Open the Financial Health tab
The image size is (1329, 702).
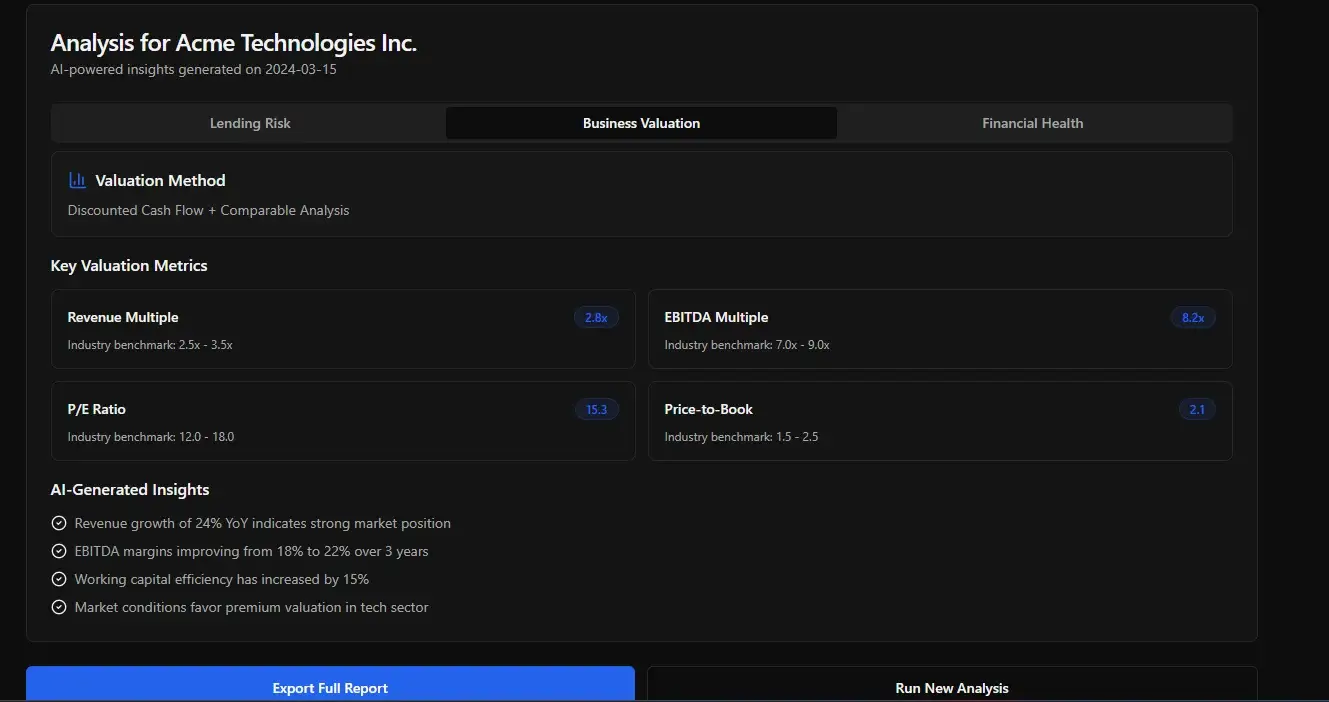tap(1032, 123)
